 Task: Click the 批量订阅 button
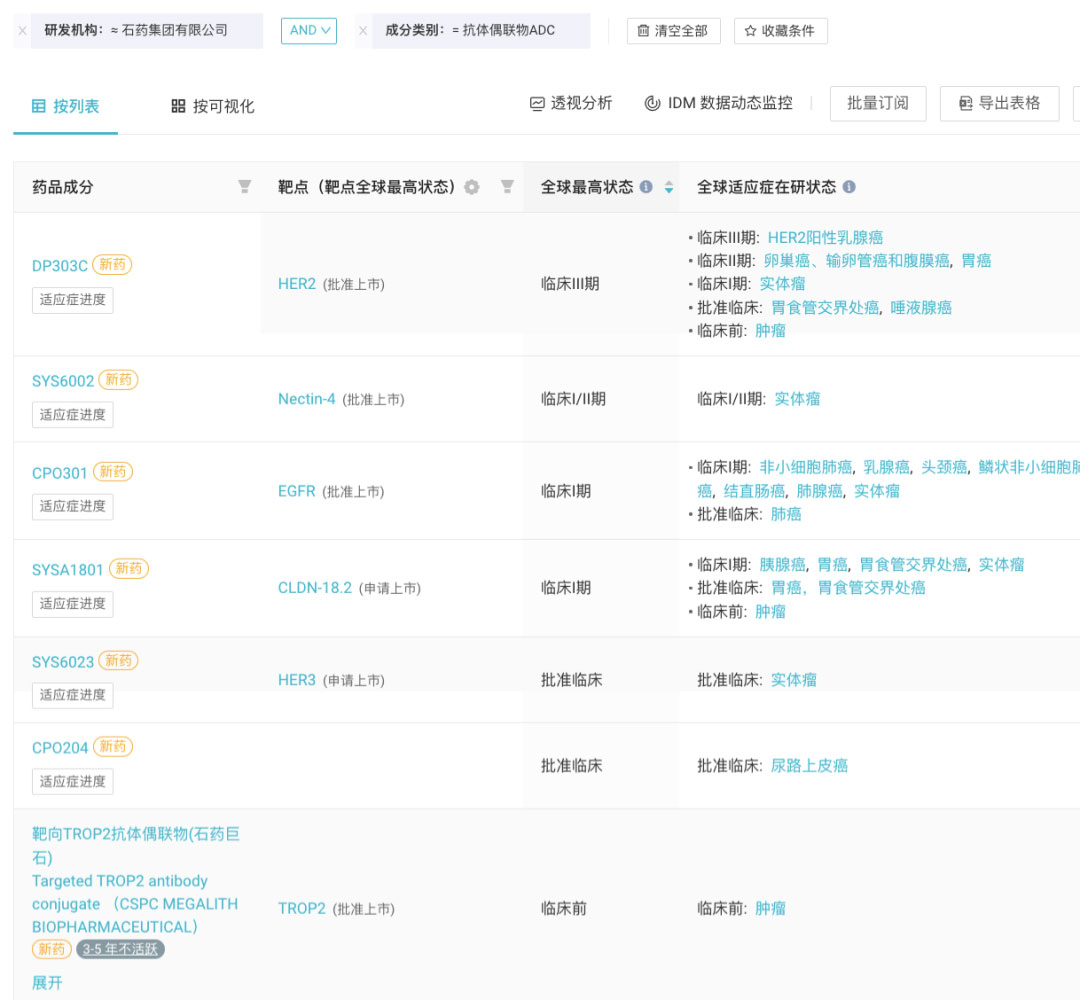pos(878,103)
